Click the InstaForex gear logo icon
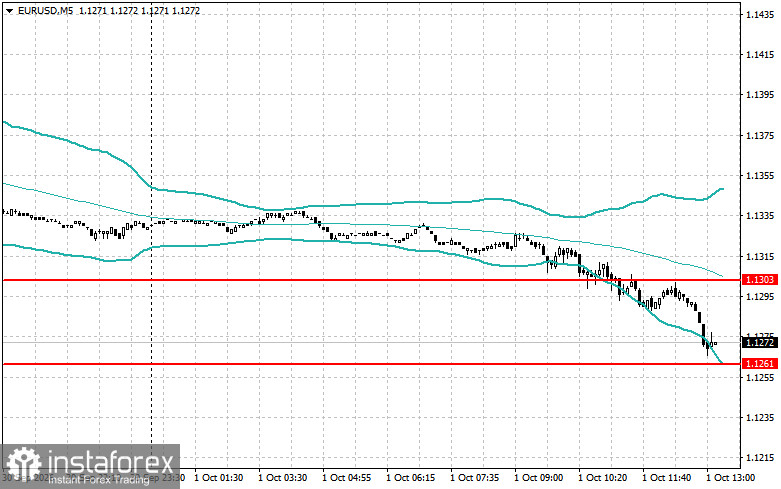 pyautogui.click(x=23, y=465)
